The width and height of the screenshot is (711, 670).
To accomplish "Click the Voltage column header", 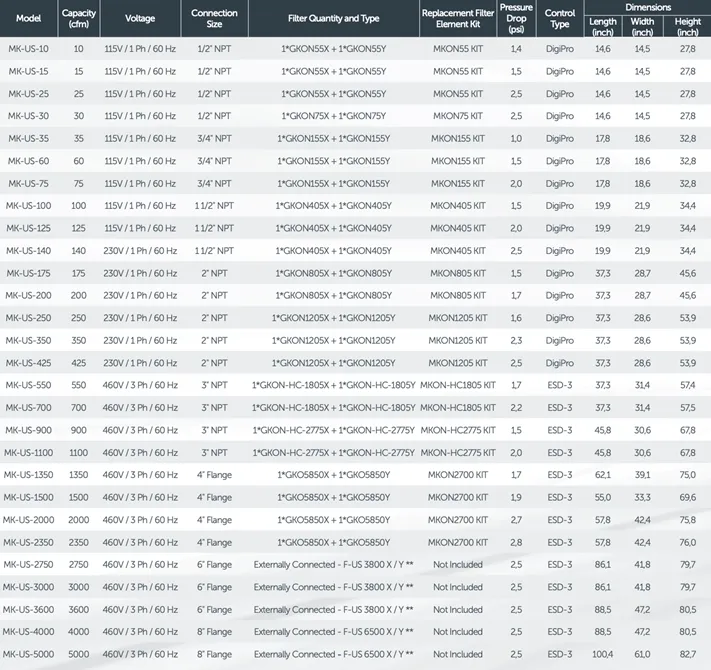I will [x=141, y=19].
